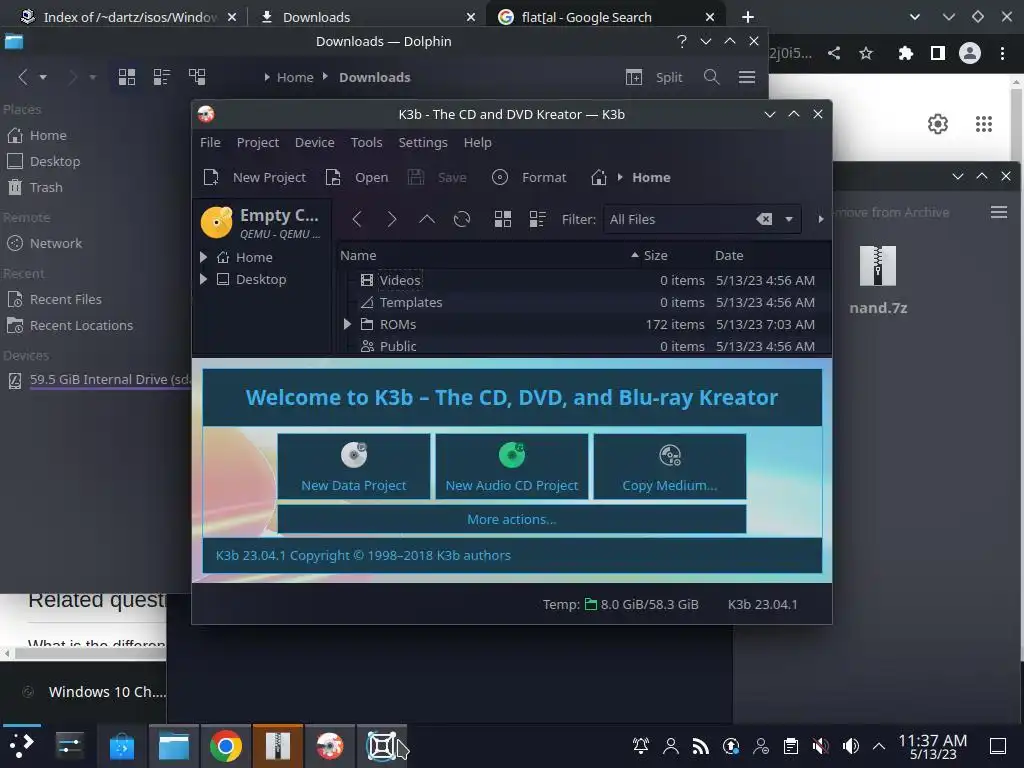
Task: Open Google settings gear
Action: (x=938, y=124)
